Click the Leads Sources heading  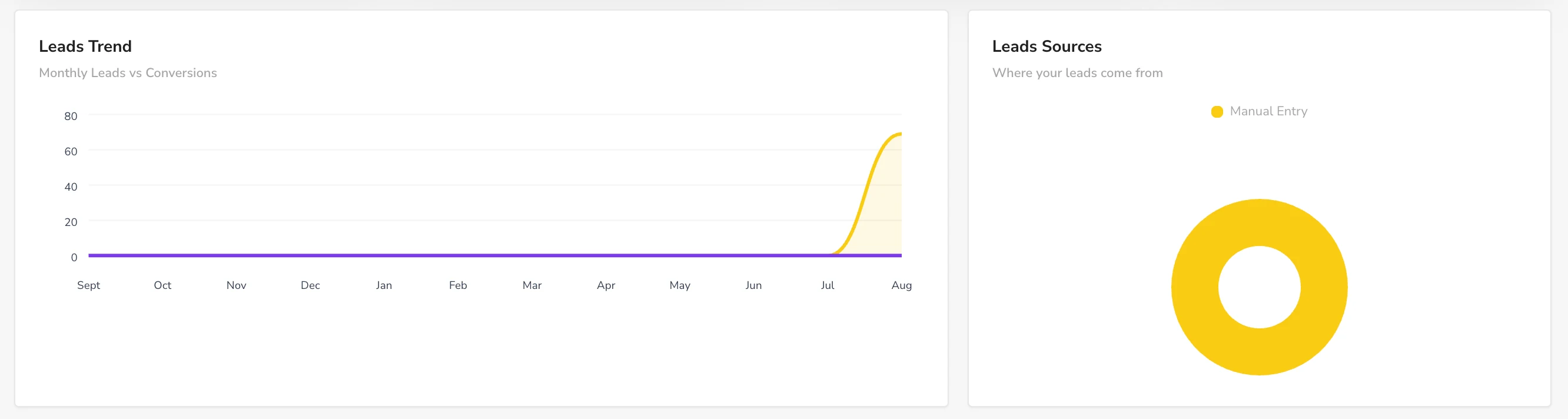[x=1047, y=46]
